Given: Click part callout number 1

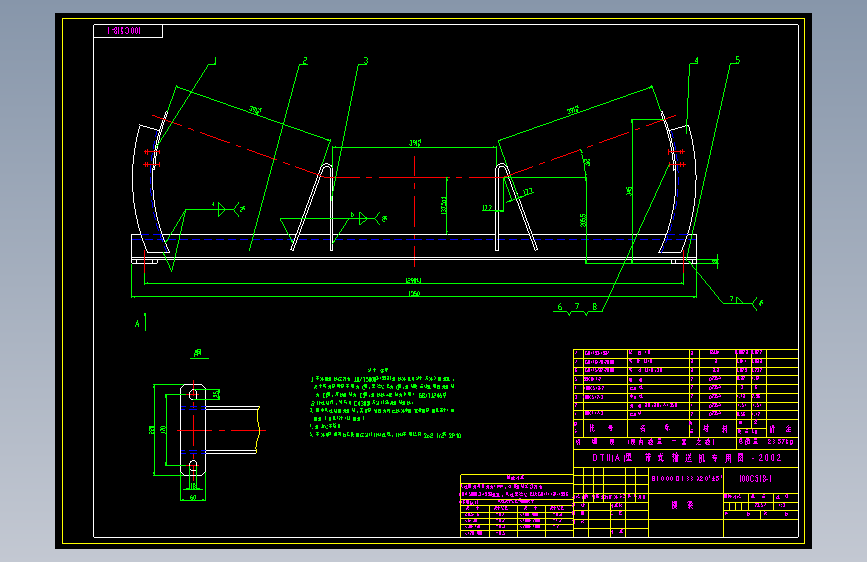Looking at the screenshot, I should pyautogui.click(x=215, y=60).
